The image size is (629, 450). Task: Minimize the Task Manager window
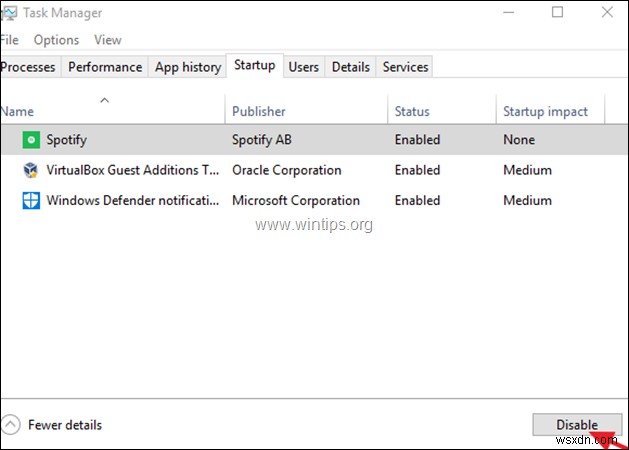click(509, 12)
